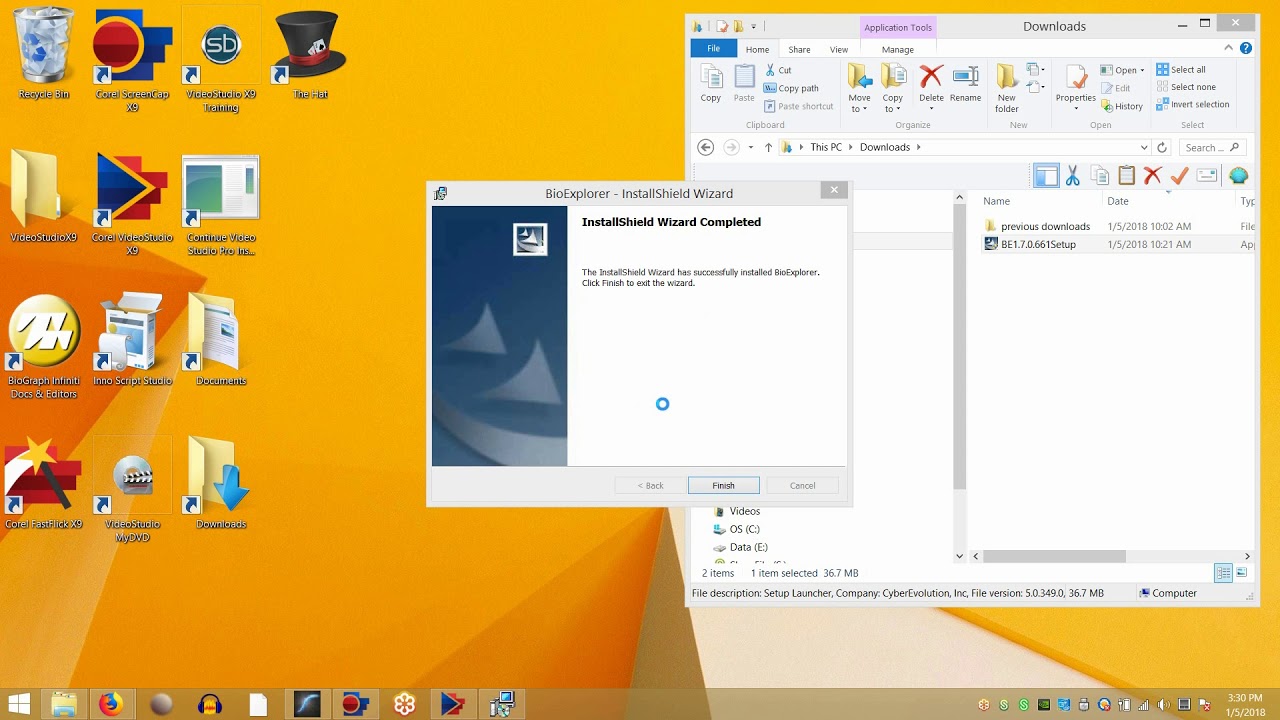Select Corel FastFlick X9 desktop shortcut
This screenshot has height=720, width=1280.
click(44, 482)
